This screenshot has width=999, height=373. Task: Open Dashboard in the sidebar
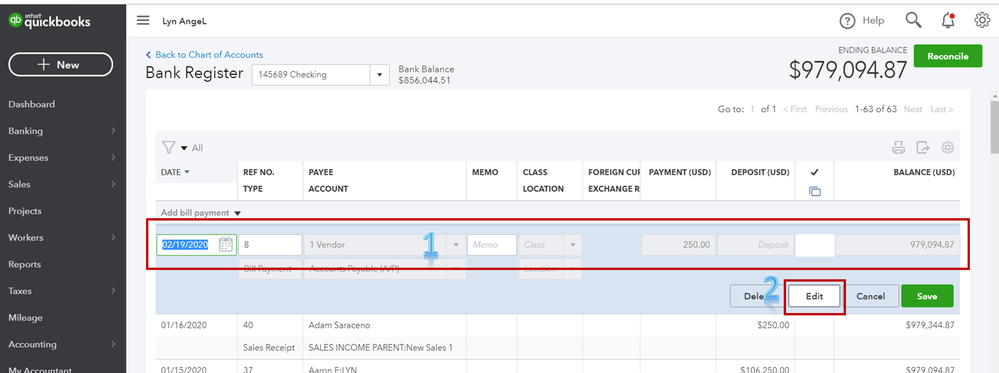[x=31, y=104]
